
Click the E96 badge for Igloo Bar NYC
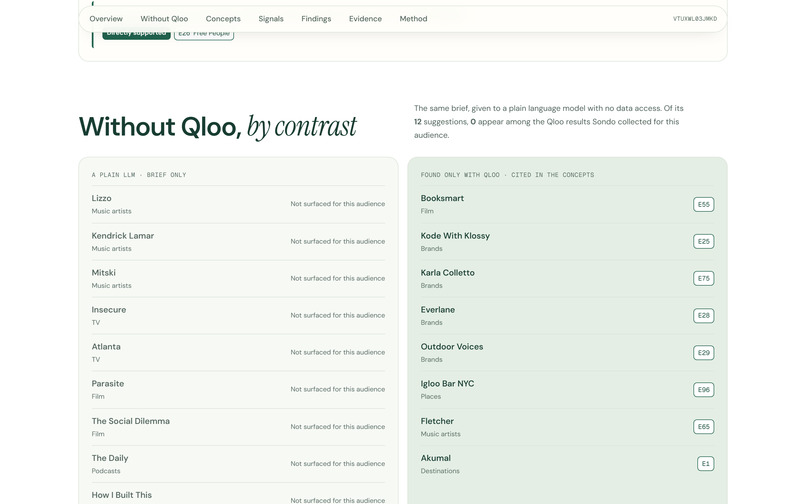(x=704, y=389)
